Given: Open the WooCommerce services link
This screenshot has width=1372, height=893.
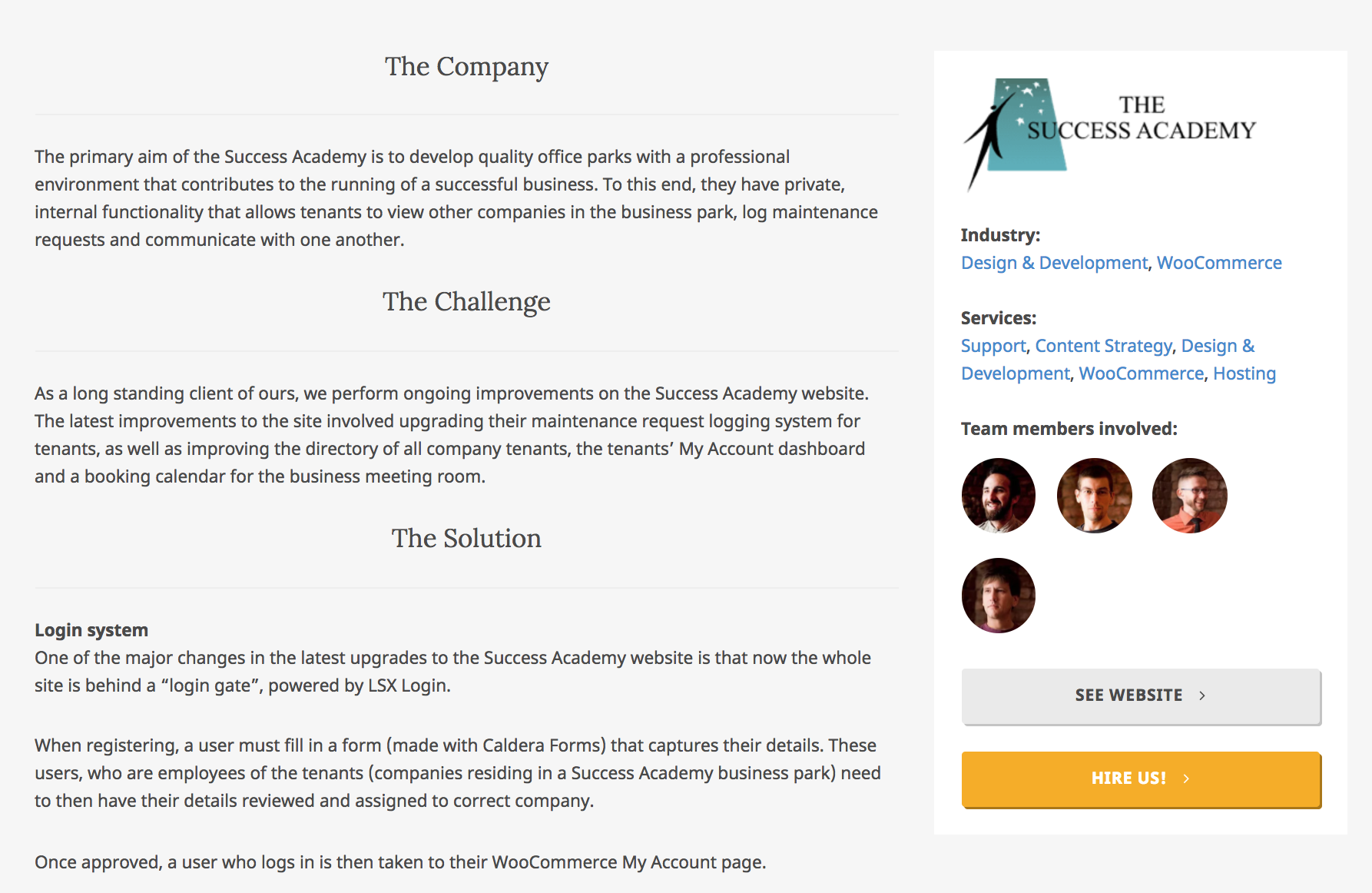Looking at the screenshot, I should (x=1142, y=373).
